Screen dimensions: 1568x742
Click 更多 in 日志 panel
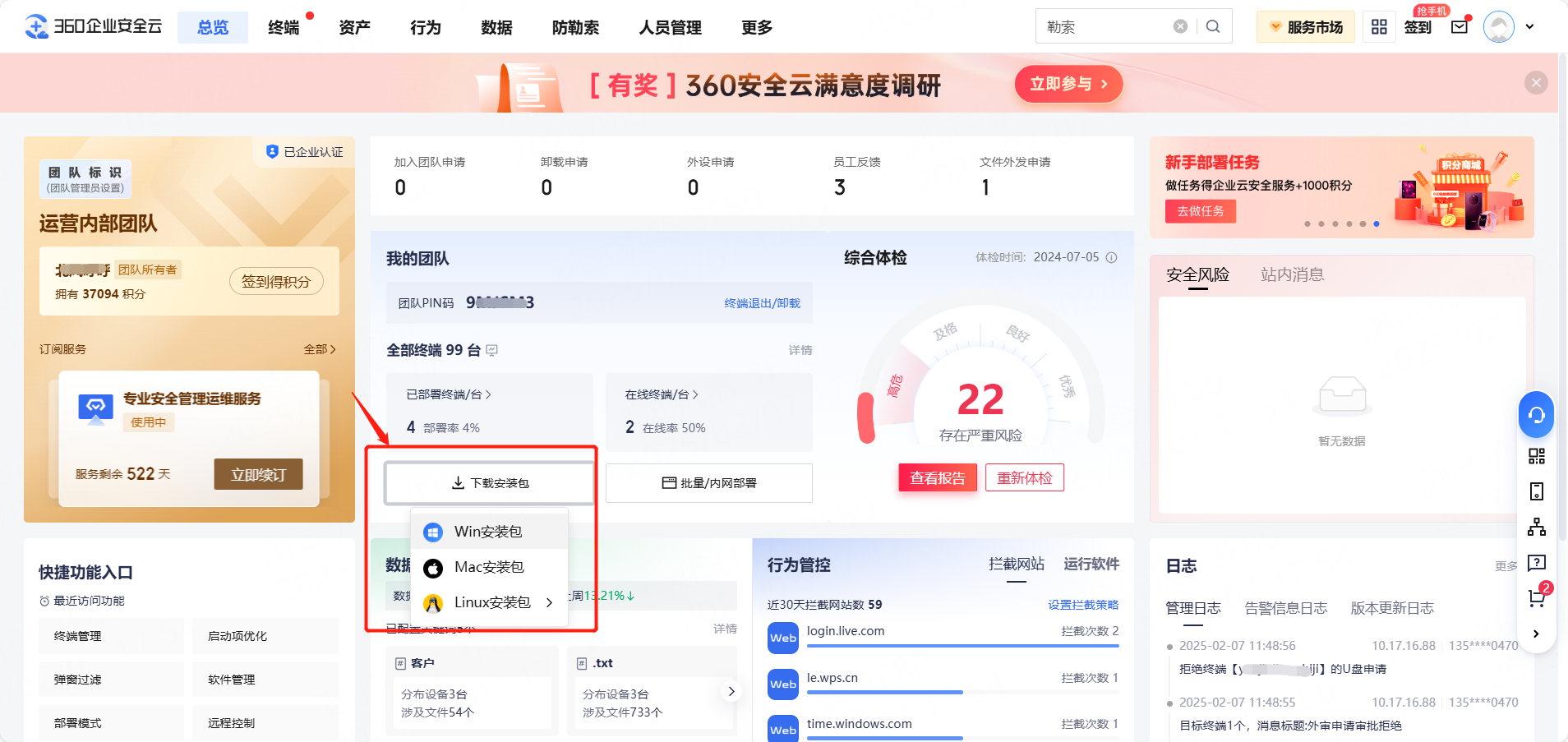pyautogui.click(x=1506, y=566)
